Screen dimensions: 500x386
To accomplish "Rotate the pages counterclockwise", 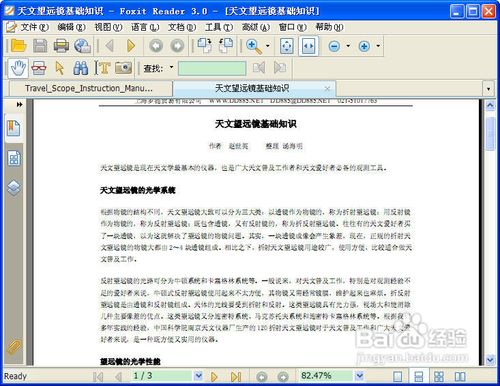I will (x=226, y=46).
